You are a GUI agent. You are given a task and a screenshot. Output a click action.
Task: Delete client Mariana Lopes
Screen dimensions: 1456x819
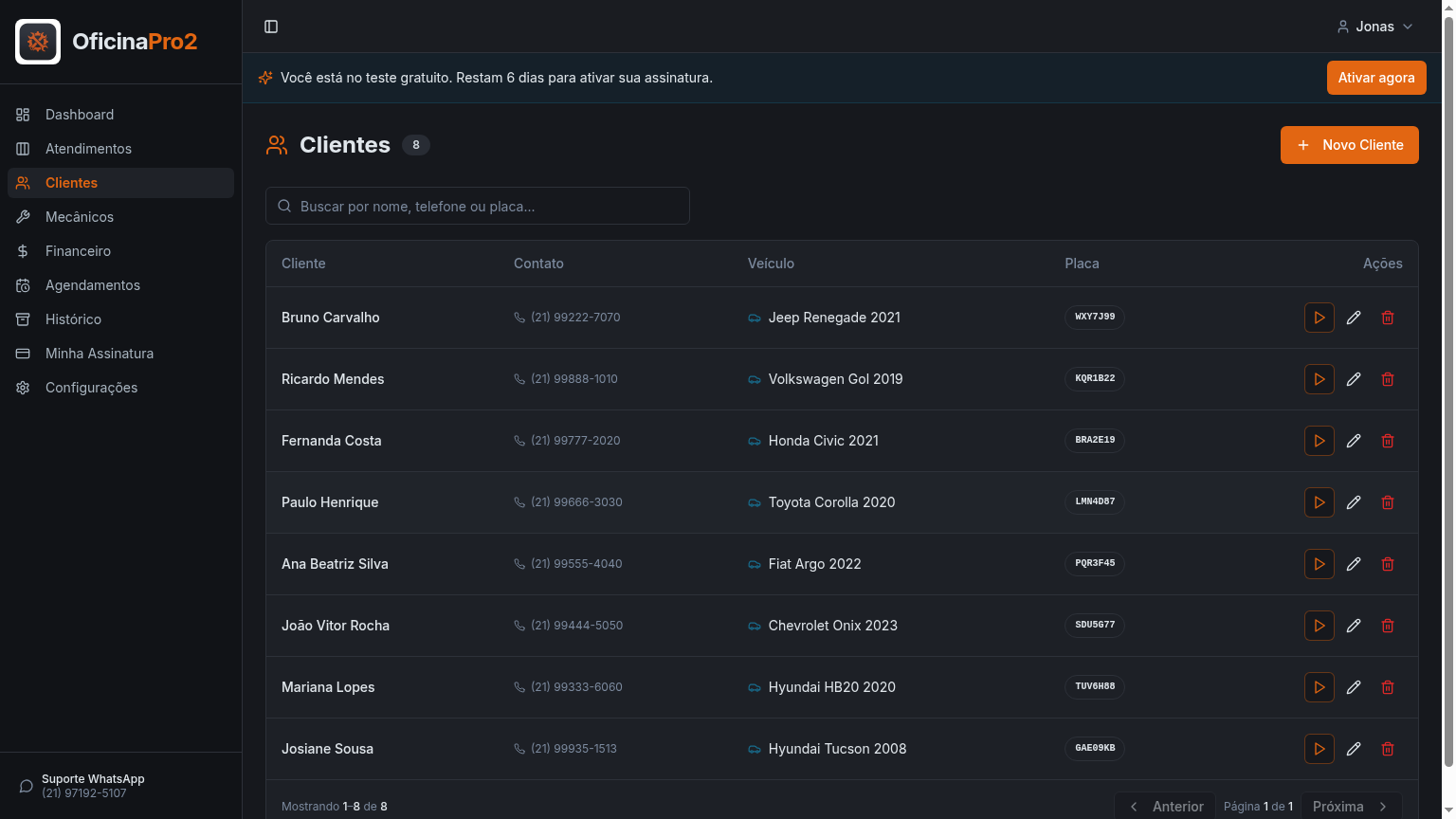point(1388,687)
